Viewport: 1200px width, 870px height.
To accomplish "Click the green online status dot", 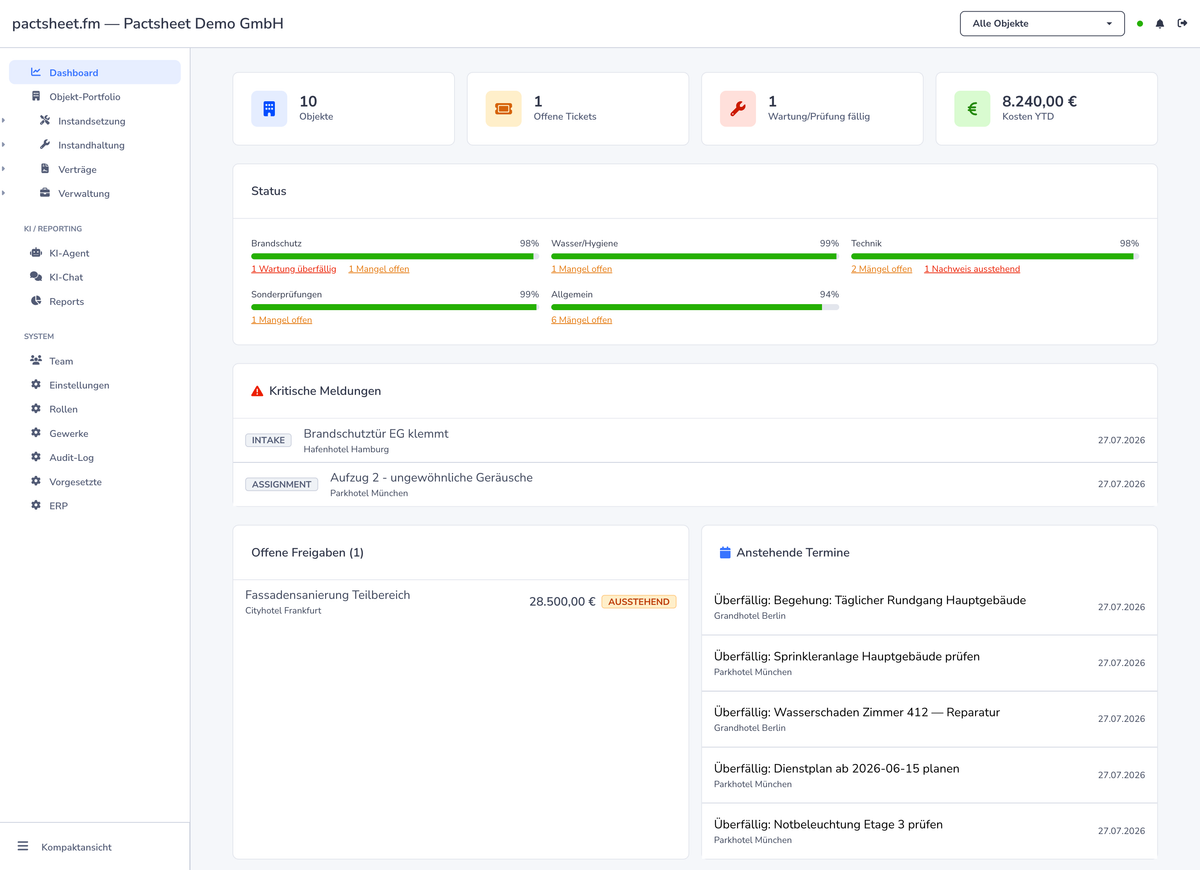I will coord(1140,24).
